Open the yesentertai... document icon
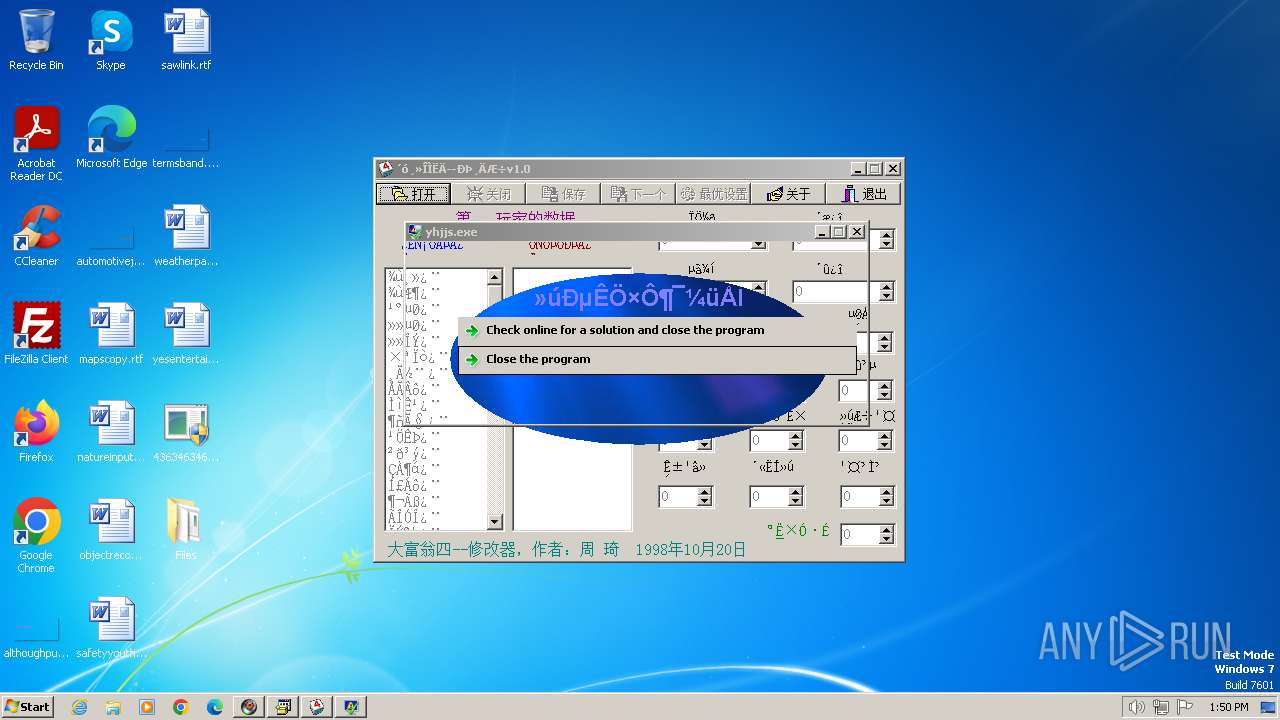This screenshot has width=1280, height=720. 186,334
